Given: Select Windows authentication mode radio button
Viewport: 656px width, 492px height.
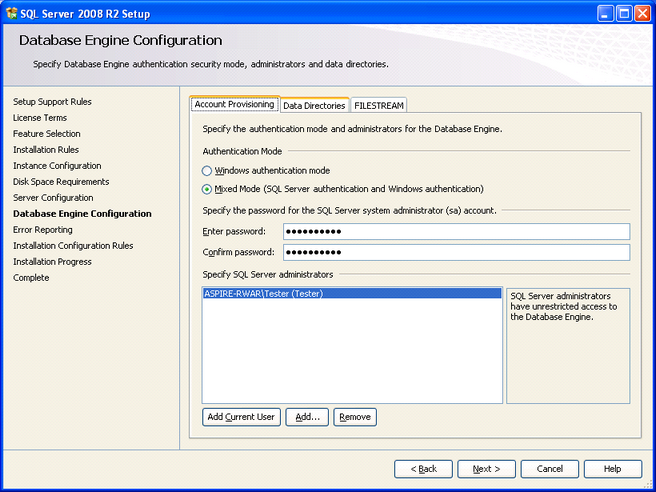Looking at the screenshot, I should click(x=207, y=171).
